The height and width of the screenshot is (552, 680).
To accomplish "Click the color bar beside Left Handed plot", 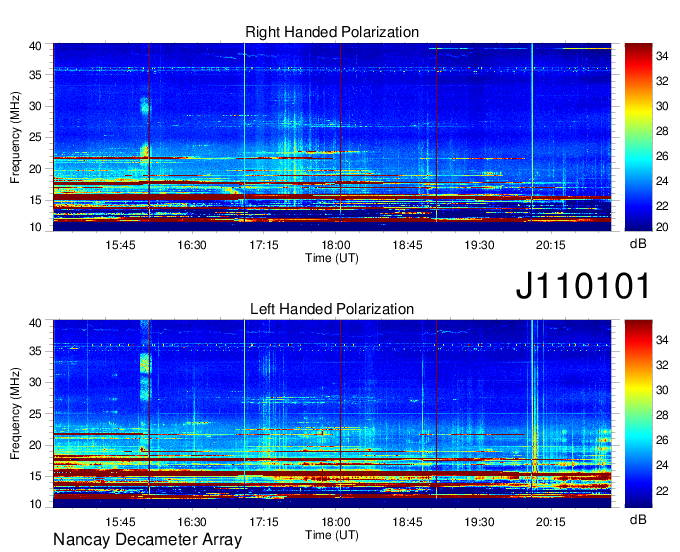I will [638, 414].
